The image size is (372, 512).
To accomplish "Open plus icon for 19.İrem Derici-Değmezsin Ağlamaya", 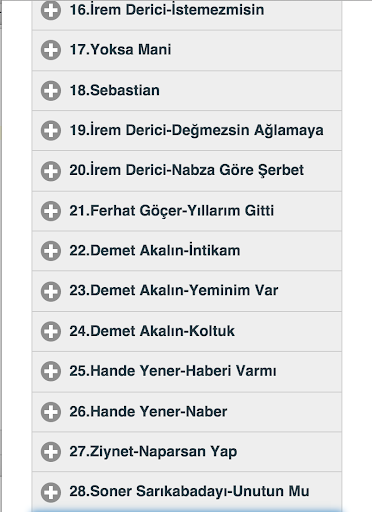I will coord(51,131).
